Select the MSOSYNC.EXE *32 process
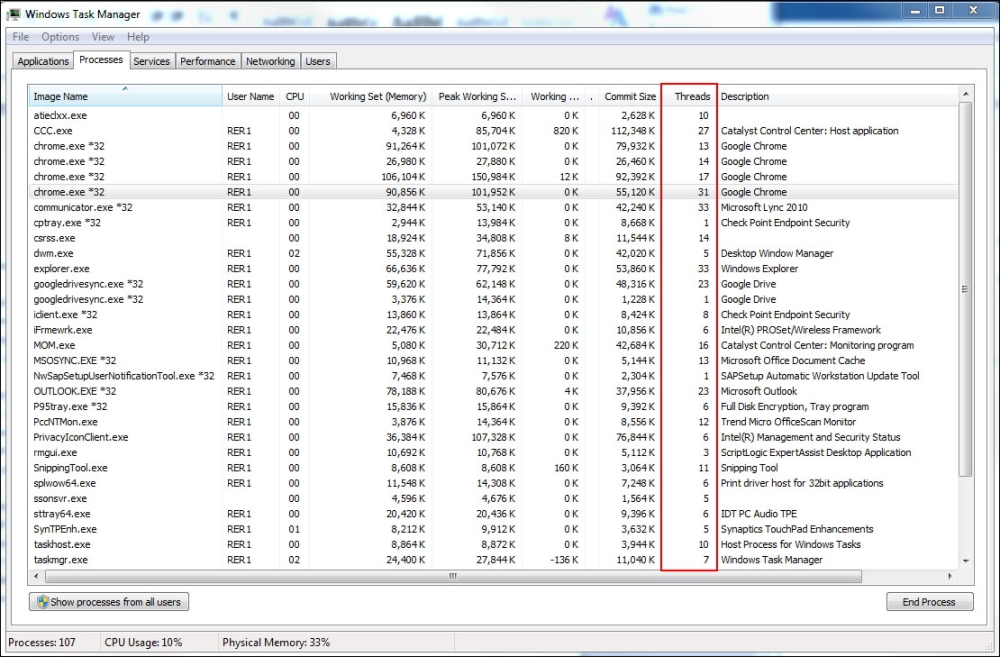The height and width of the screenshot is (657, 1000). pos(494,360)
